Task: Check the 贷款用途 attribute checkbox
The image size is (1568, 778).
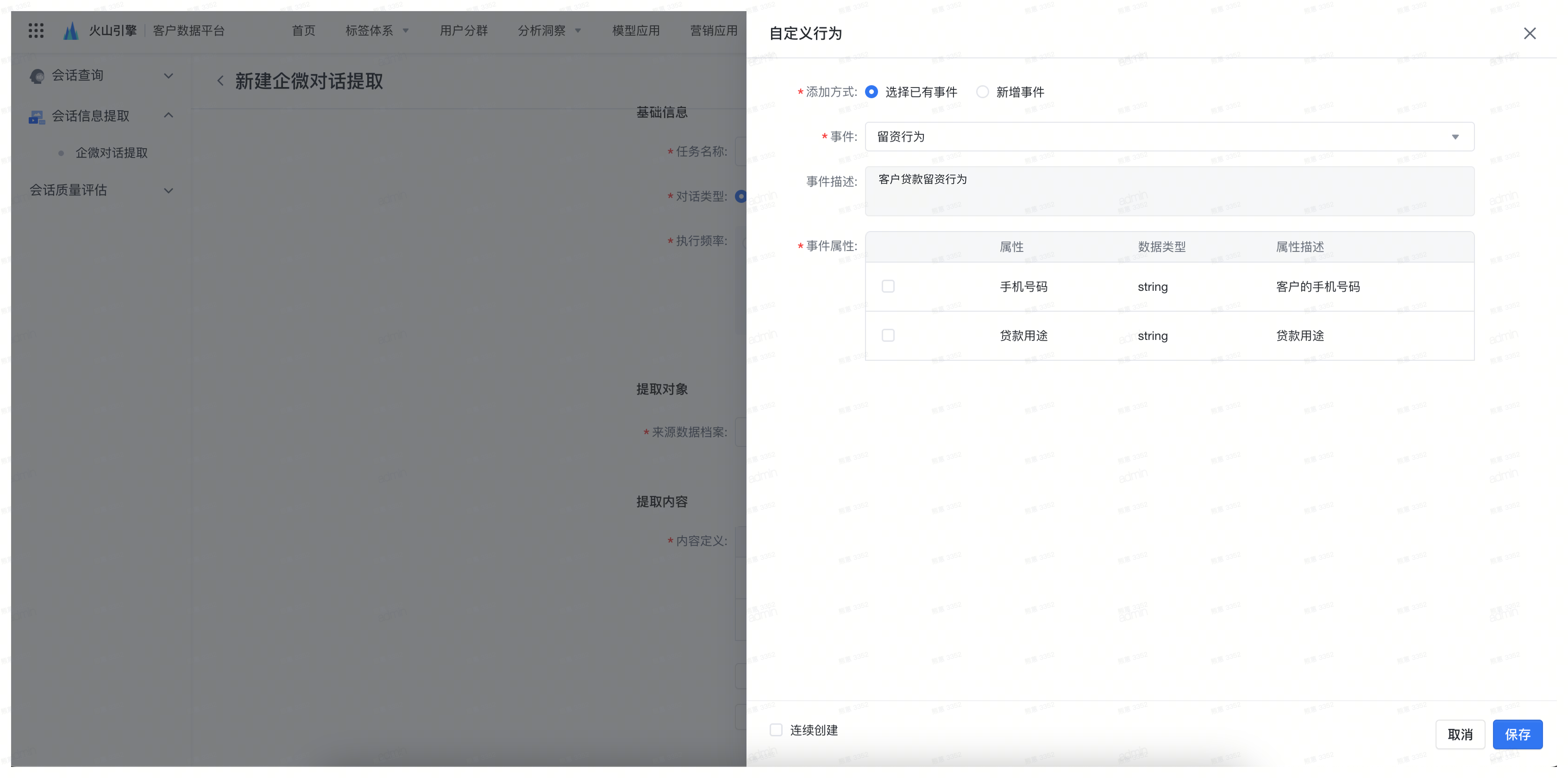Action: point(888,336)
